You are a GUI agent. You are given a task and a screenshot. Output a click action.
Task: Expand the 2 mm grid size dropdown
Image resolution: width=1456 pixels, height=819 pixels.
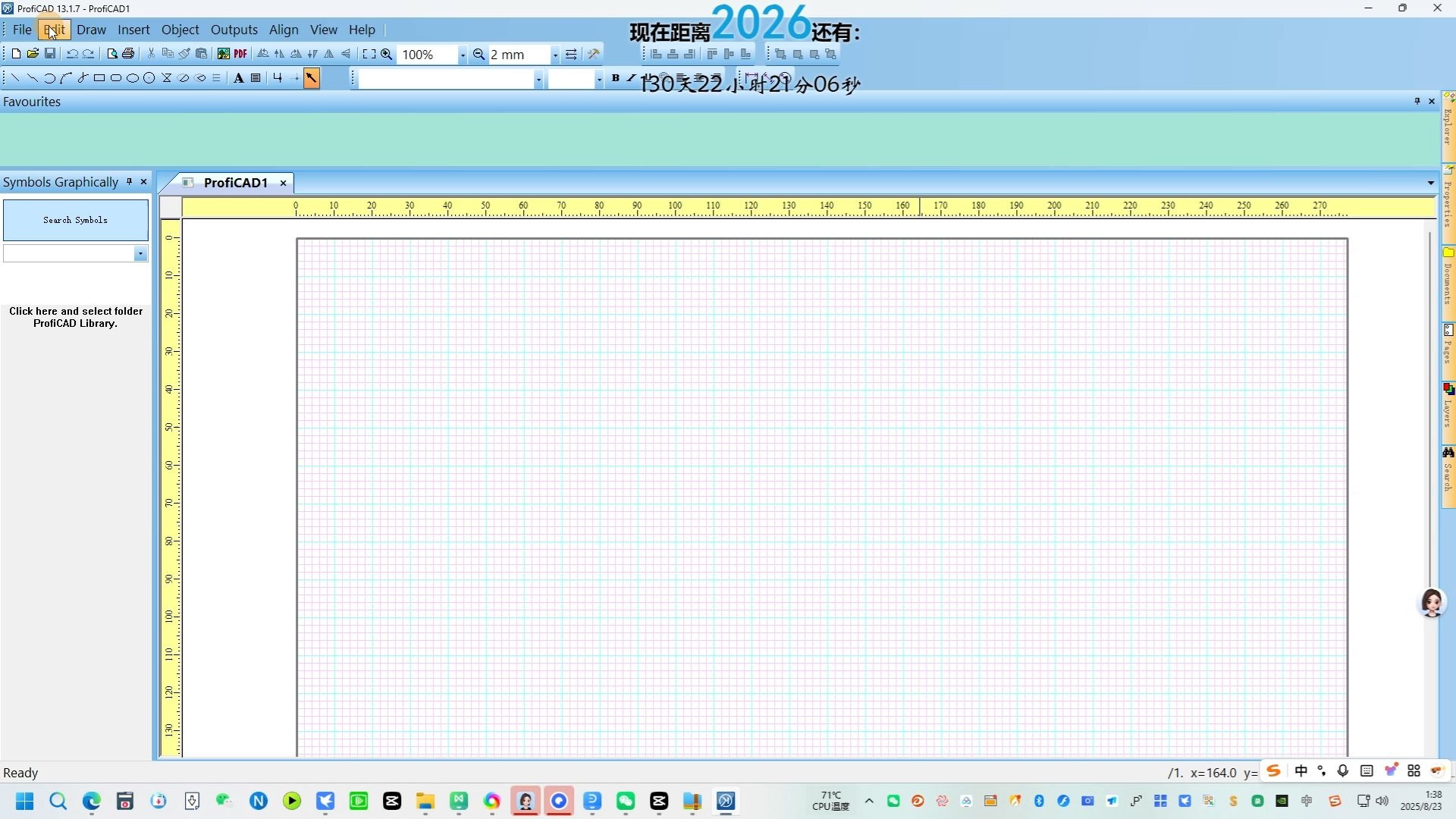[x=555, y=55]
